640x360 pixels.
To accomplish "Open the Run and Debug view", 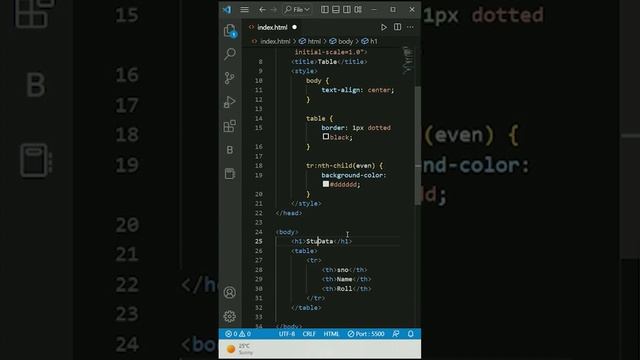I will [x=230, y=102].
